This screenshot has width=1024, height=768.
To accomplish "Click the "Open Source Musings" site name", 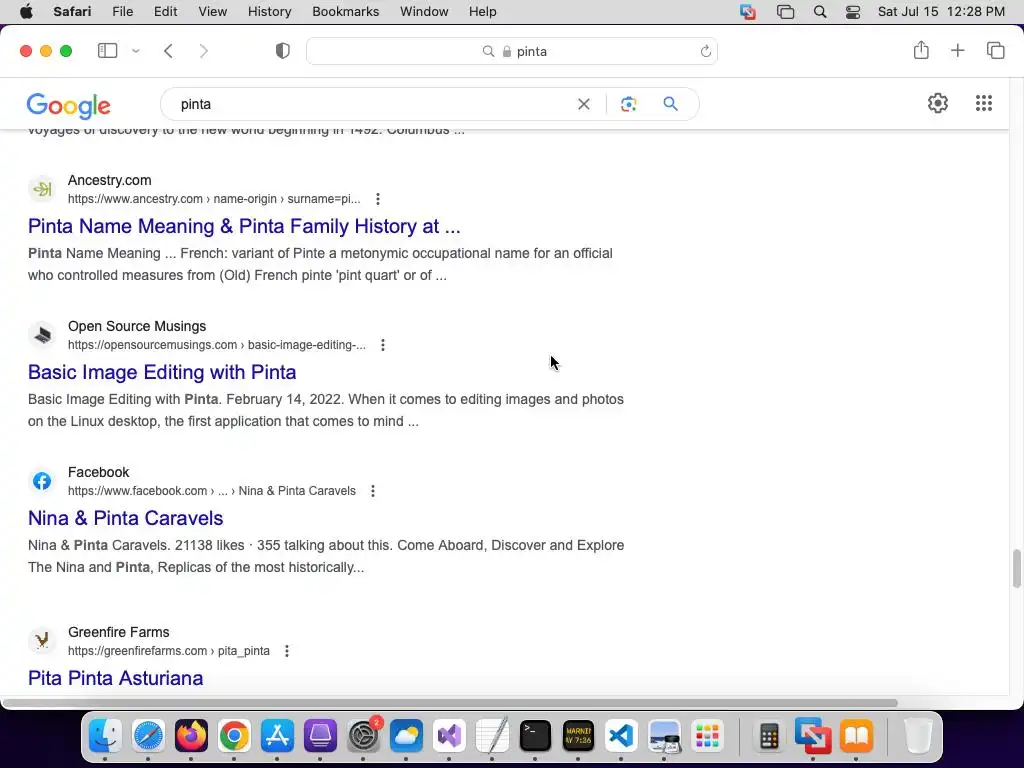I will [x=137, y=326].
